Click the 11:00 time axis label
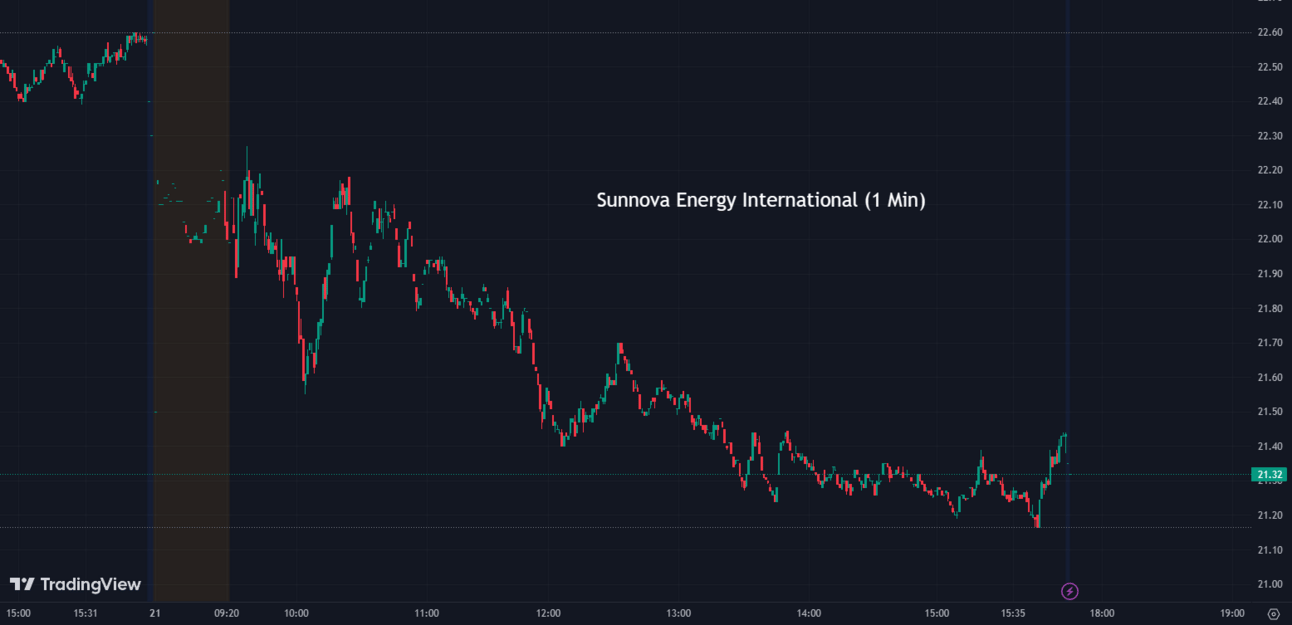Viewport: 1292px width, 625px height. click(427, 613)
